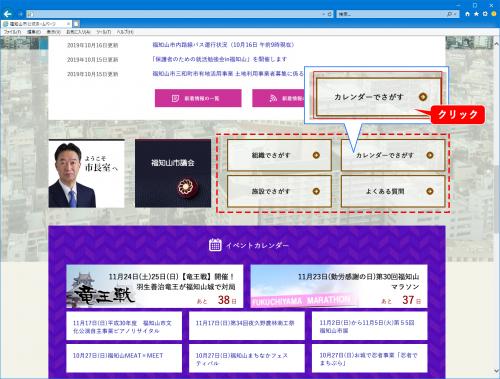Go back with the browser Back arrow
The height and width of the screenshot is (379, 500).
(7, 14)
